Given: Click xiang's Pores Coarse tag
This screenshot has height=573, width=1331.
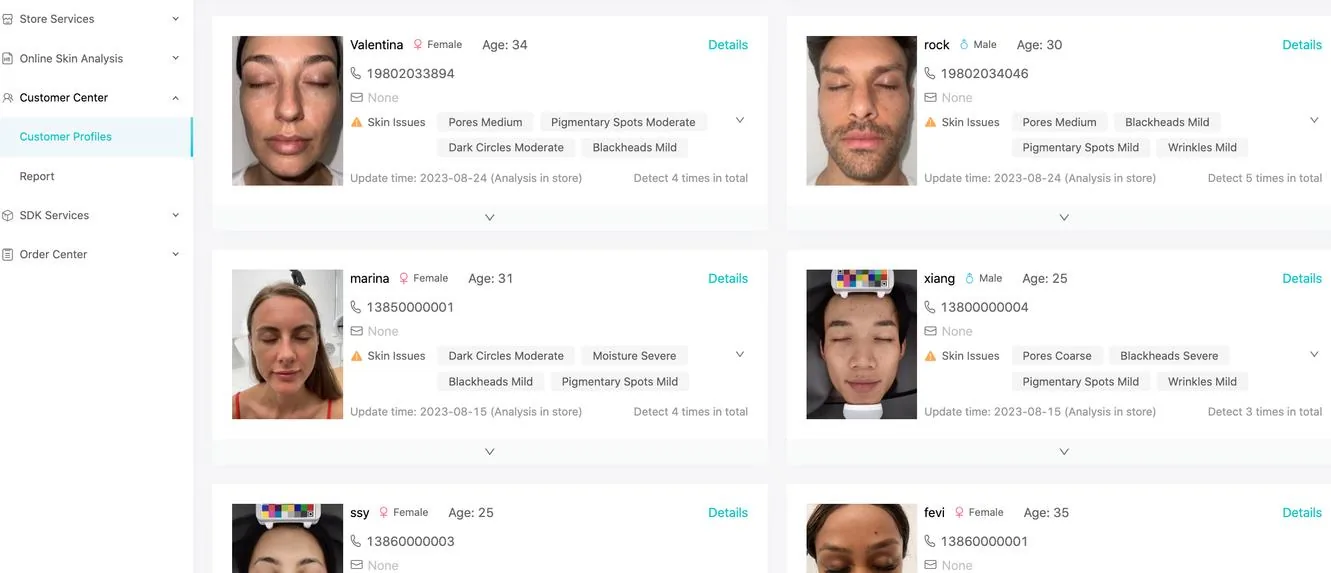Looking at the screenshot, I should click(1057, 356).
